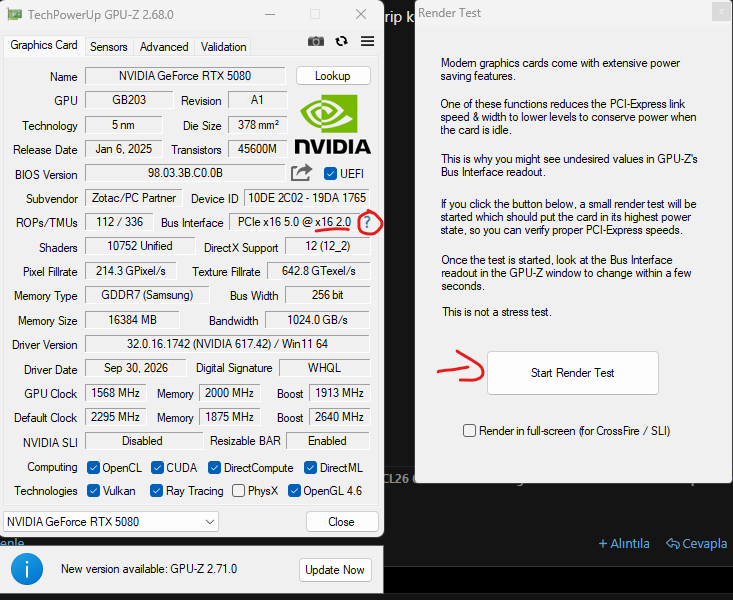Click the GPU Clock field 1568 MHz

[x=115, y=393]
